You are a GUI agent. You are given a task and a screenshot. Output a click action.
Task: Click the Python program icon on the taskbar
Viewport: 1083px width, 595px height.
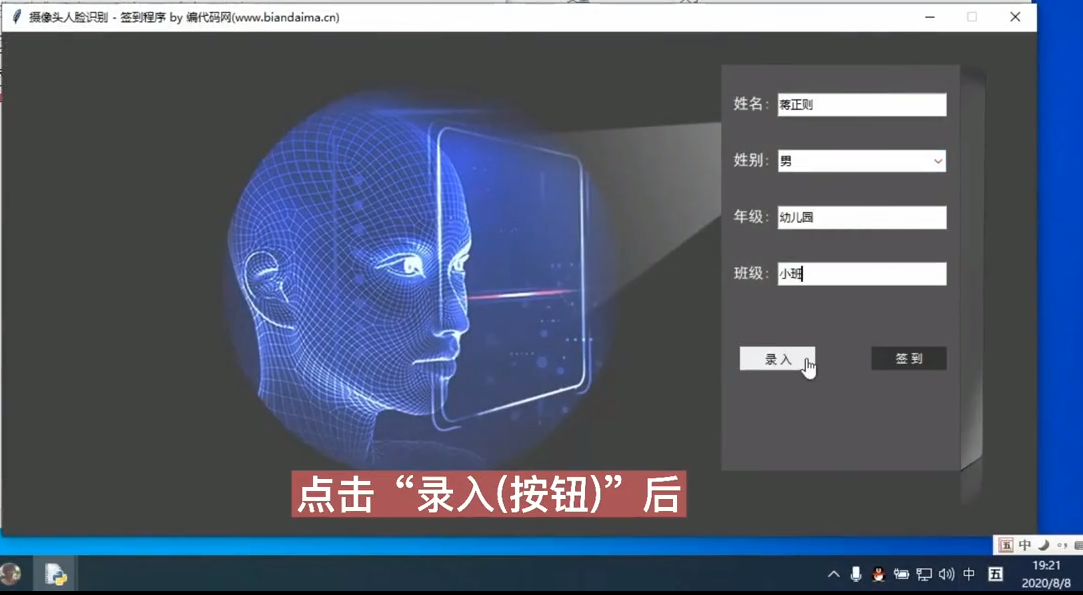pyautogui.click(x=55, y=574)
